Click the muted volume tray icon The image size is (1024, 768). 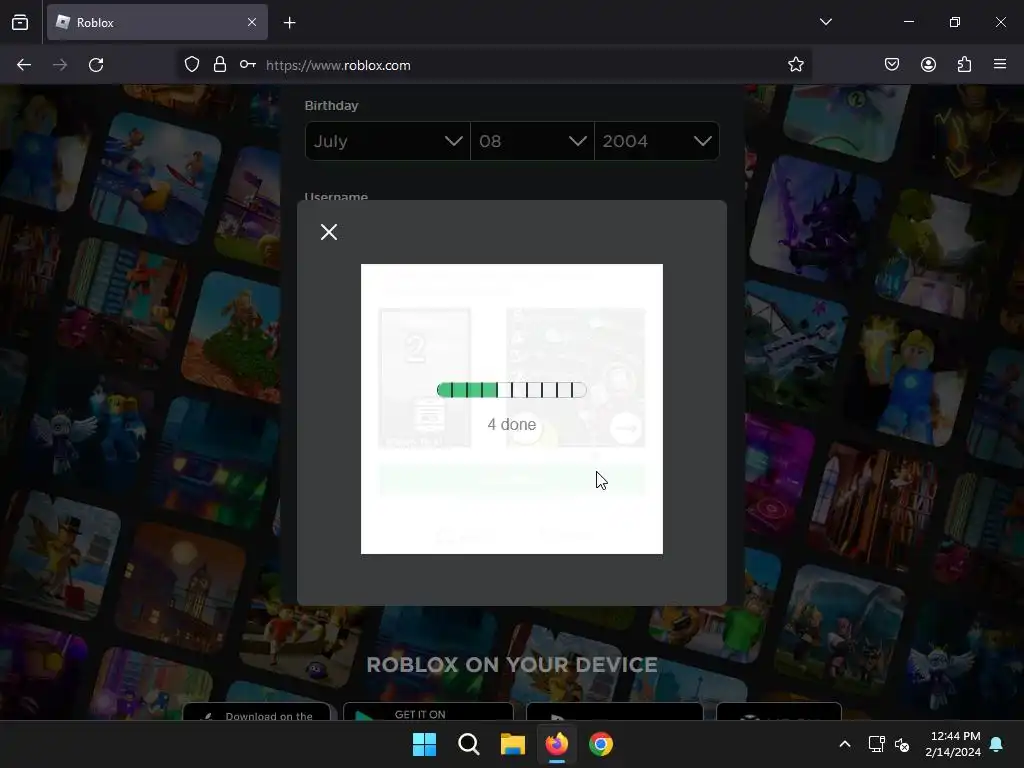pyautogui.click(x=902, y=744)
